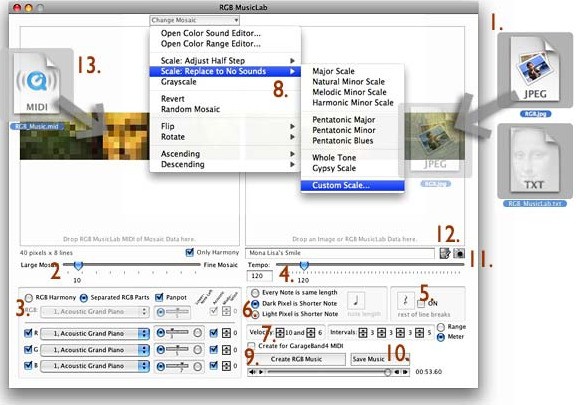
Task: Open the R channel instrument dropdown
Action: pyautogui.click(x=95, y=333)
